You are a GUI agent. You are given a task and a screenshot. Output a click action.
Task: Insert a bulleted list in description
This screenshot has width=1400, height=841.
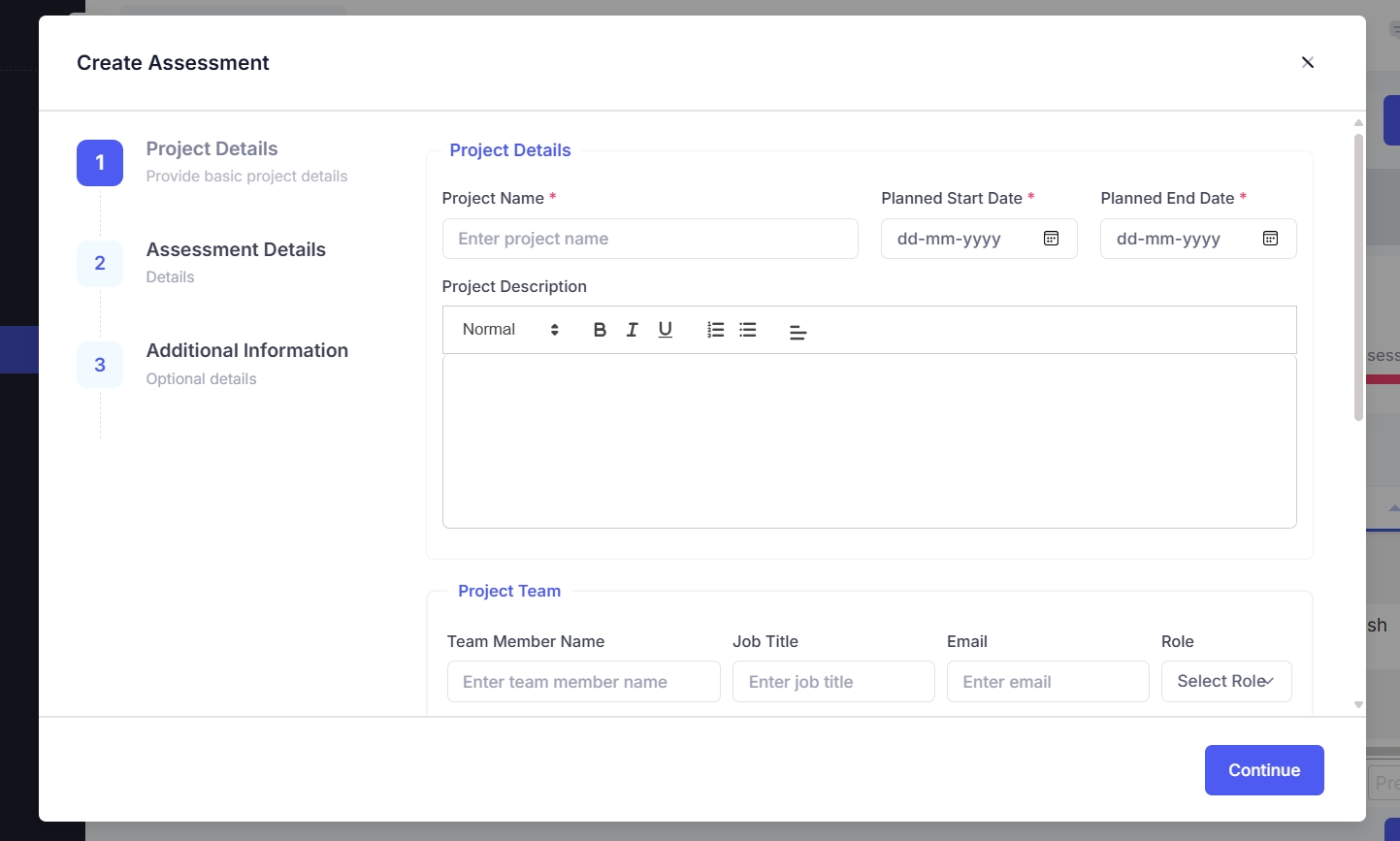pyautogui.click(x=747, y=330)
